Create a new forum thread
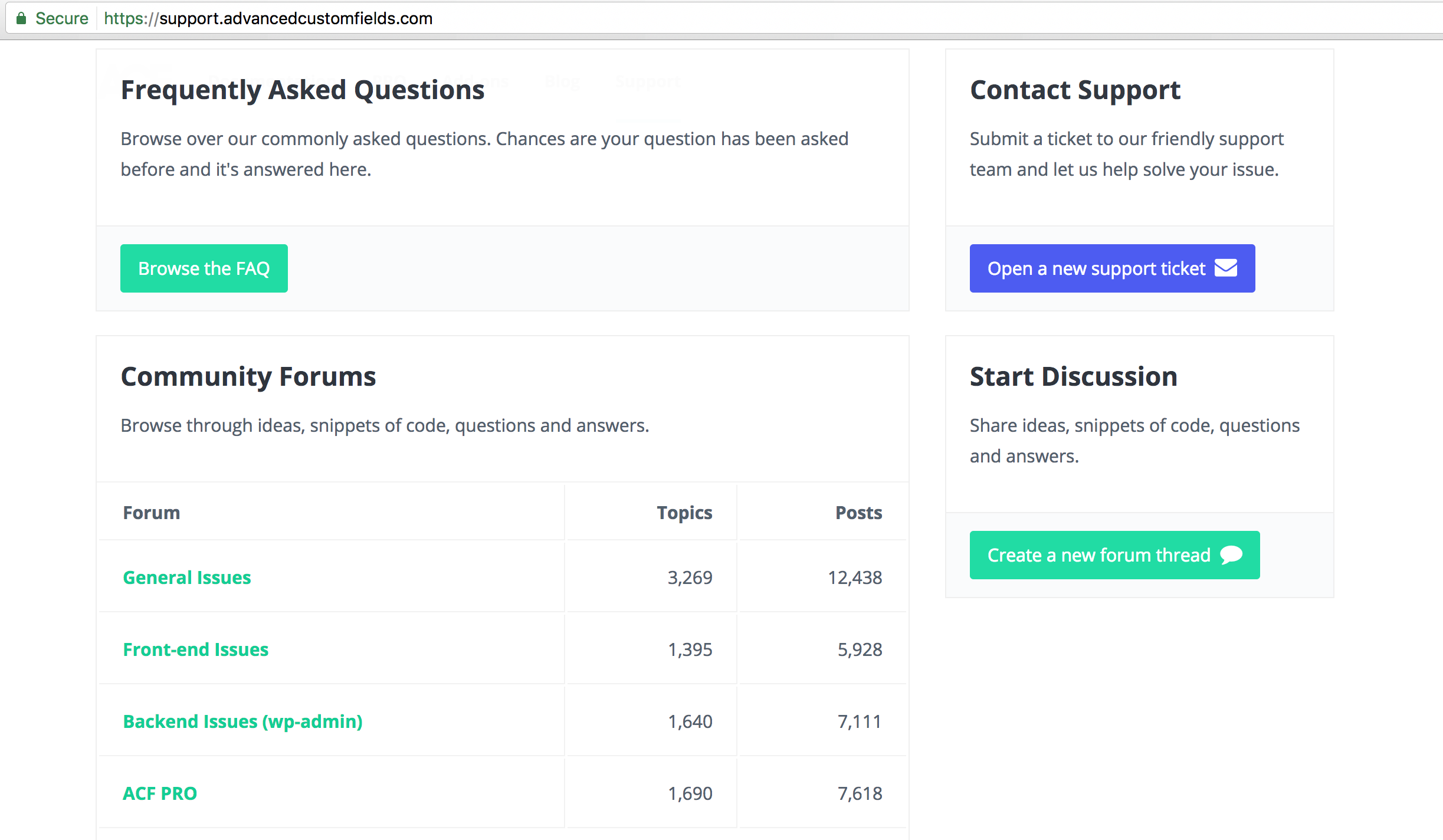This screenshot has height=840, width=1443. [x=1114, y=555]
